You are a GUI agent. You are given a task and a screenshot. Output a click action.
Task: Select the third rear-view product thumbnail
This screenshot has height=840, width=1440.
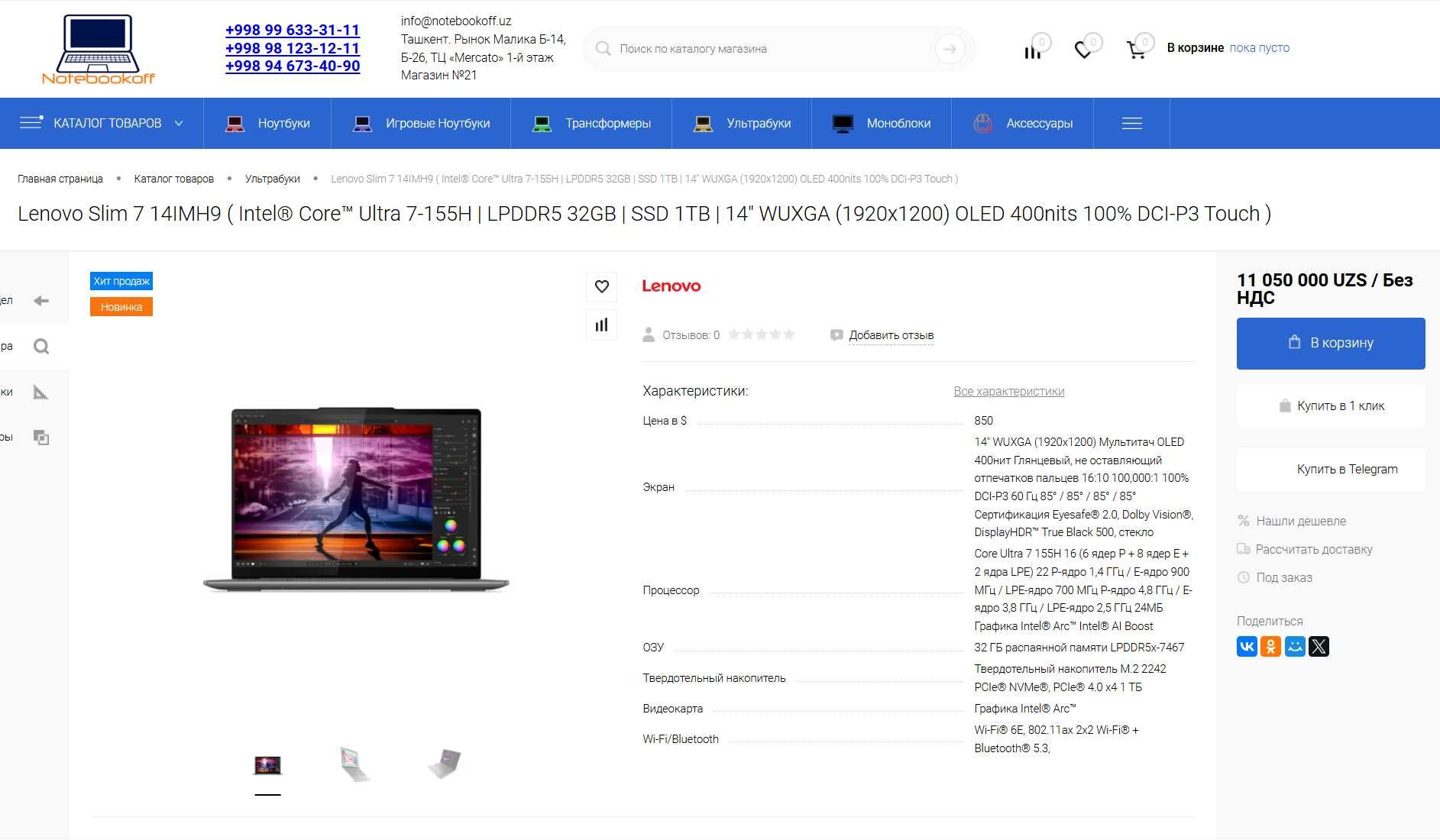445,764
